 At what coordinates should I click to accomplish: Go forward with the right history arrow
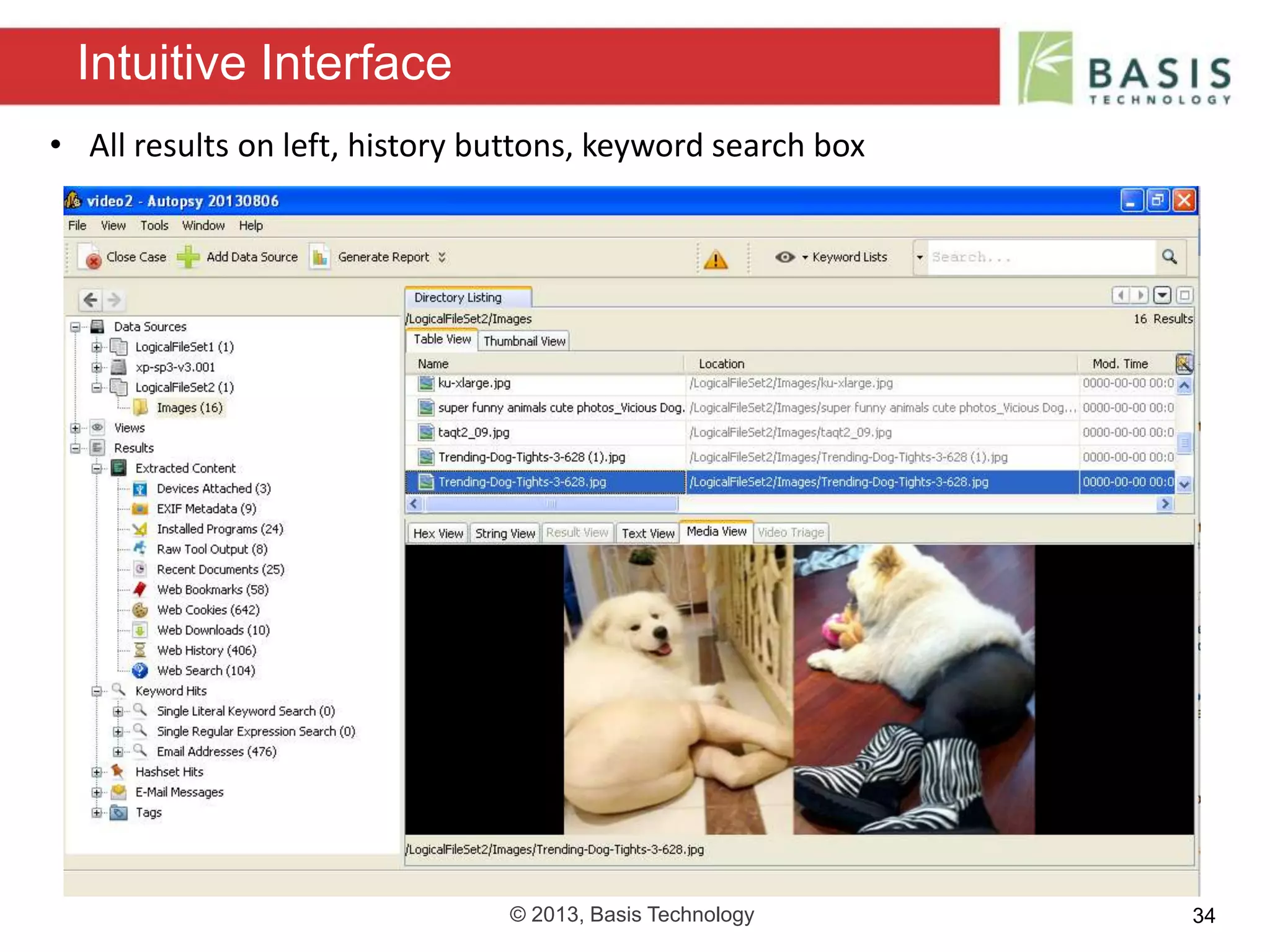114,300
